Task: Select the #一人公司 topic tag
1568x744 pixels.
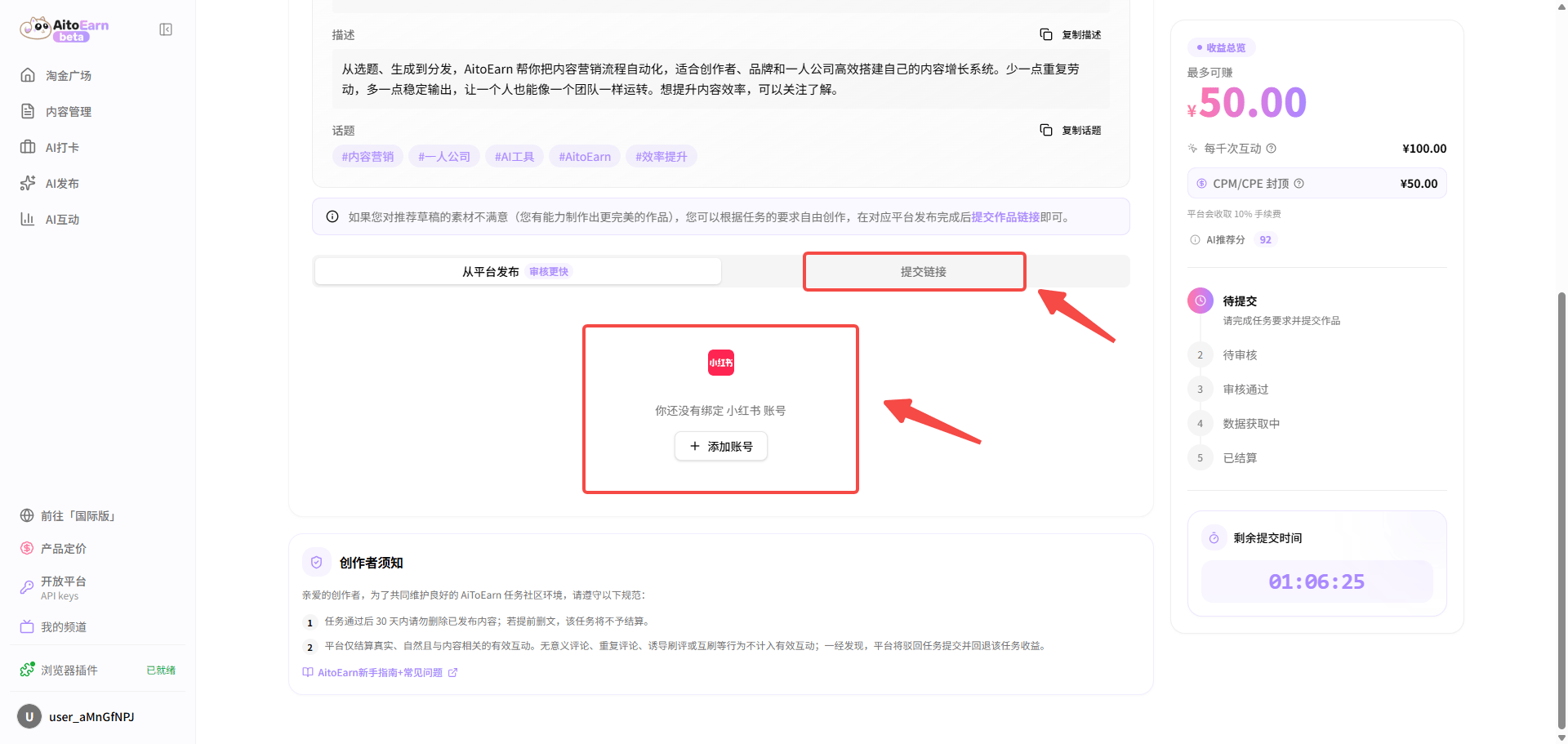Action: pyautogui.click(x=444, y=156)
